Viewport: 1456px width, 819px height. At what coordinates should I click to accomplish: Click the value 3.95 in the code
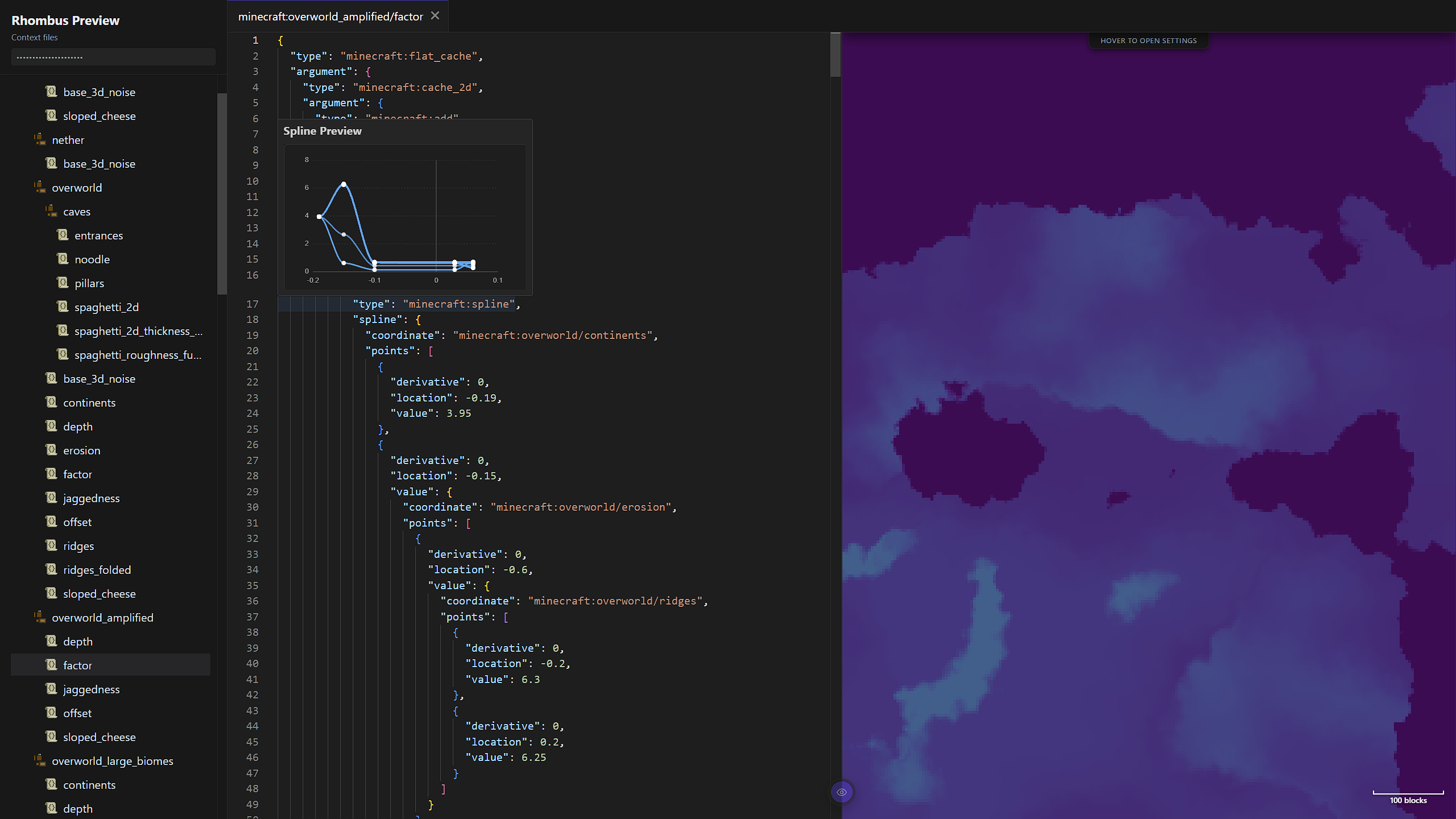(458, 413)
